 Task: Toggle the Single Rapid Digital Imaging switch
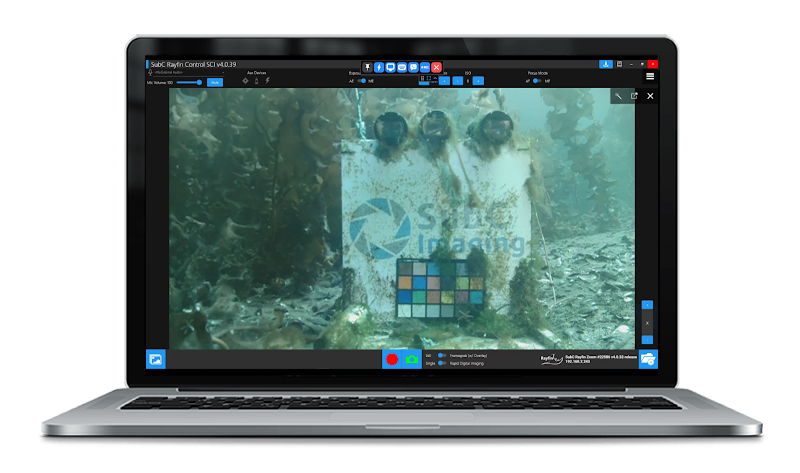(442, 363)
